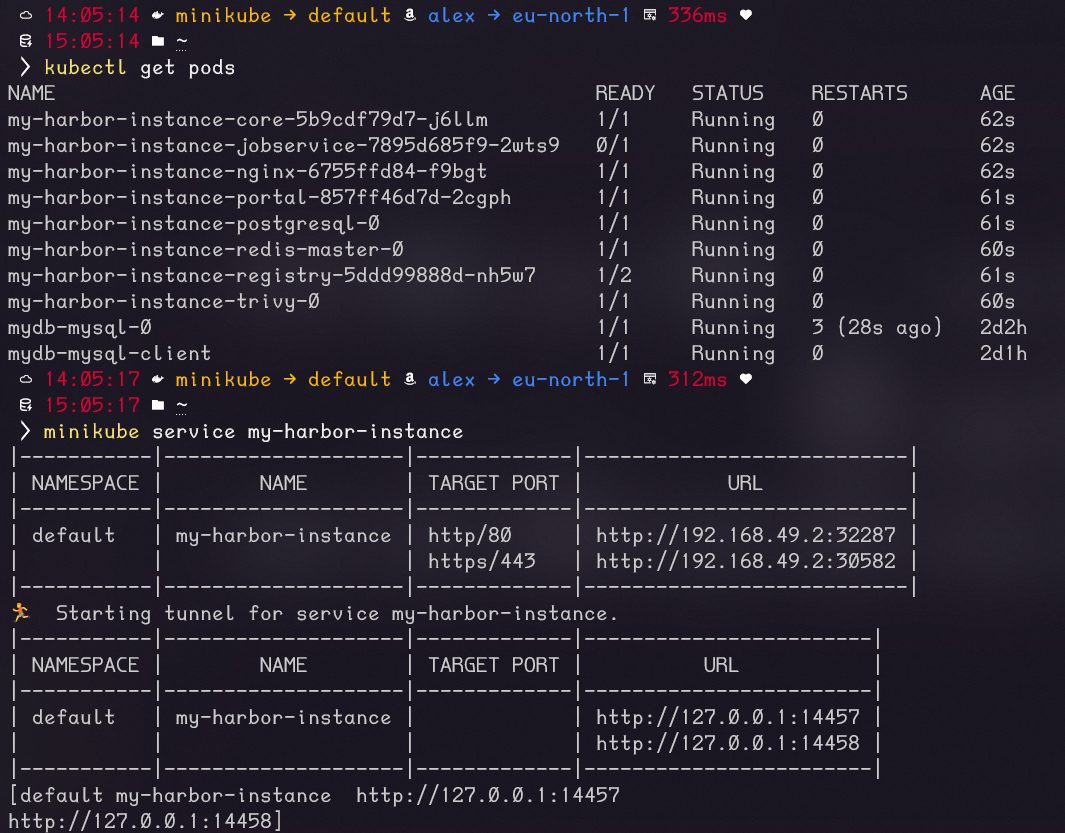Click 'alex' on the 14:05:17 prompt
The width and height of the screenshot is (1065, 833).
tap(452, 379)
